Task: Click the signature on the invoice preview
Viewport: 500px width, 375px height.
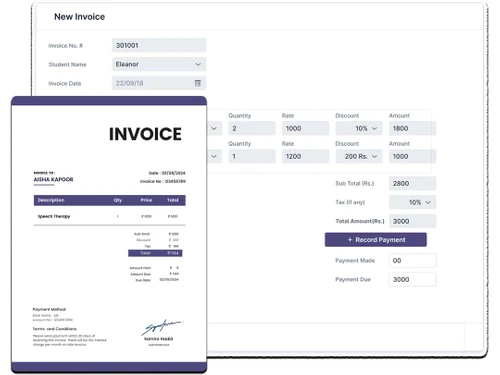Action: click(x=162, y=327)
